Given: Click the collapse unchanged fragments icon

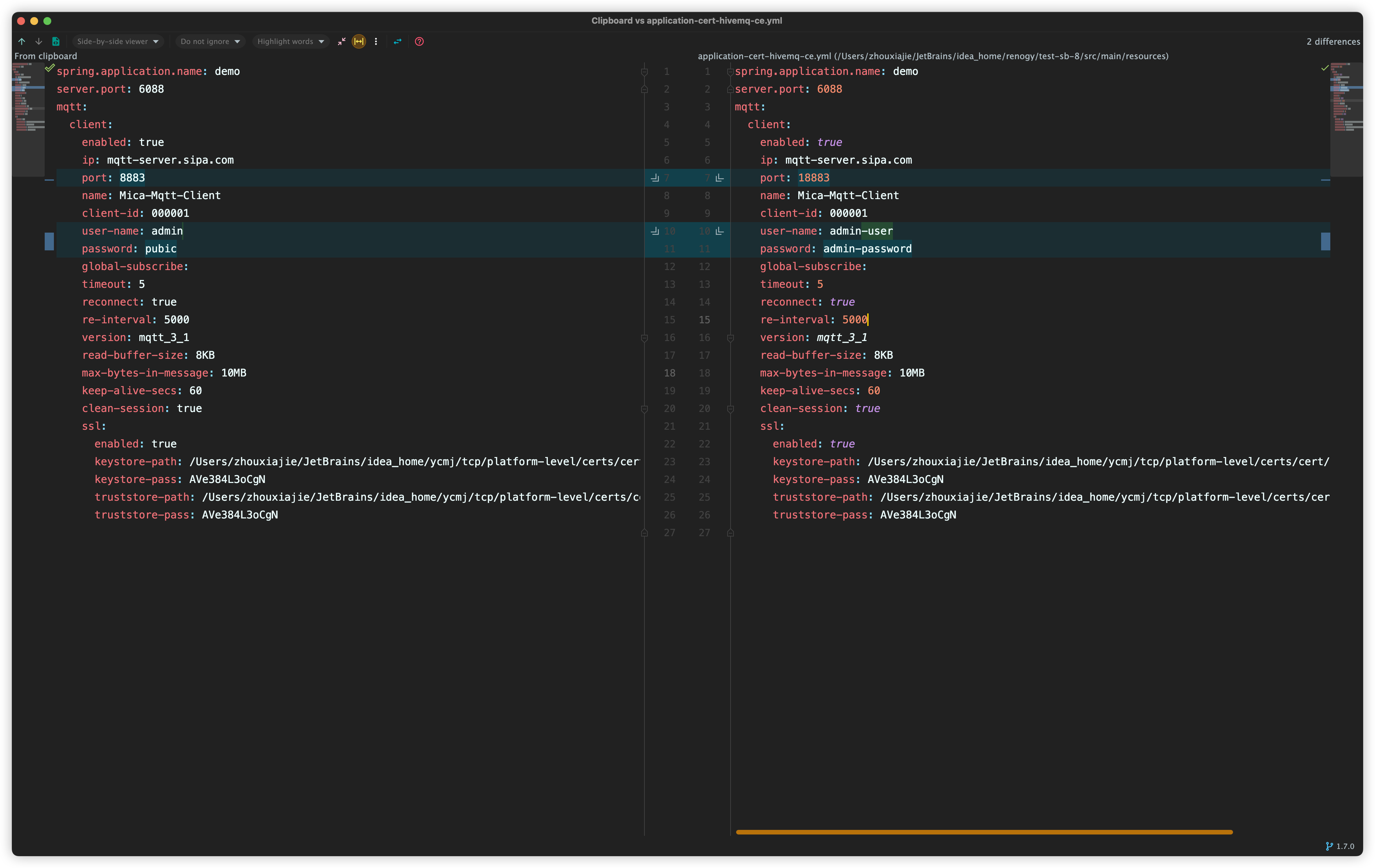Looking at the screenshot, I should point(341,41).
